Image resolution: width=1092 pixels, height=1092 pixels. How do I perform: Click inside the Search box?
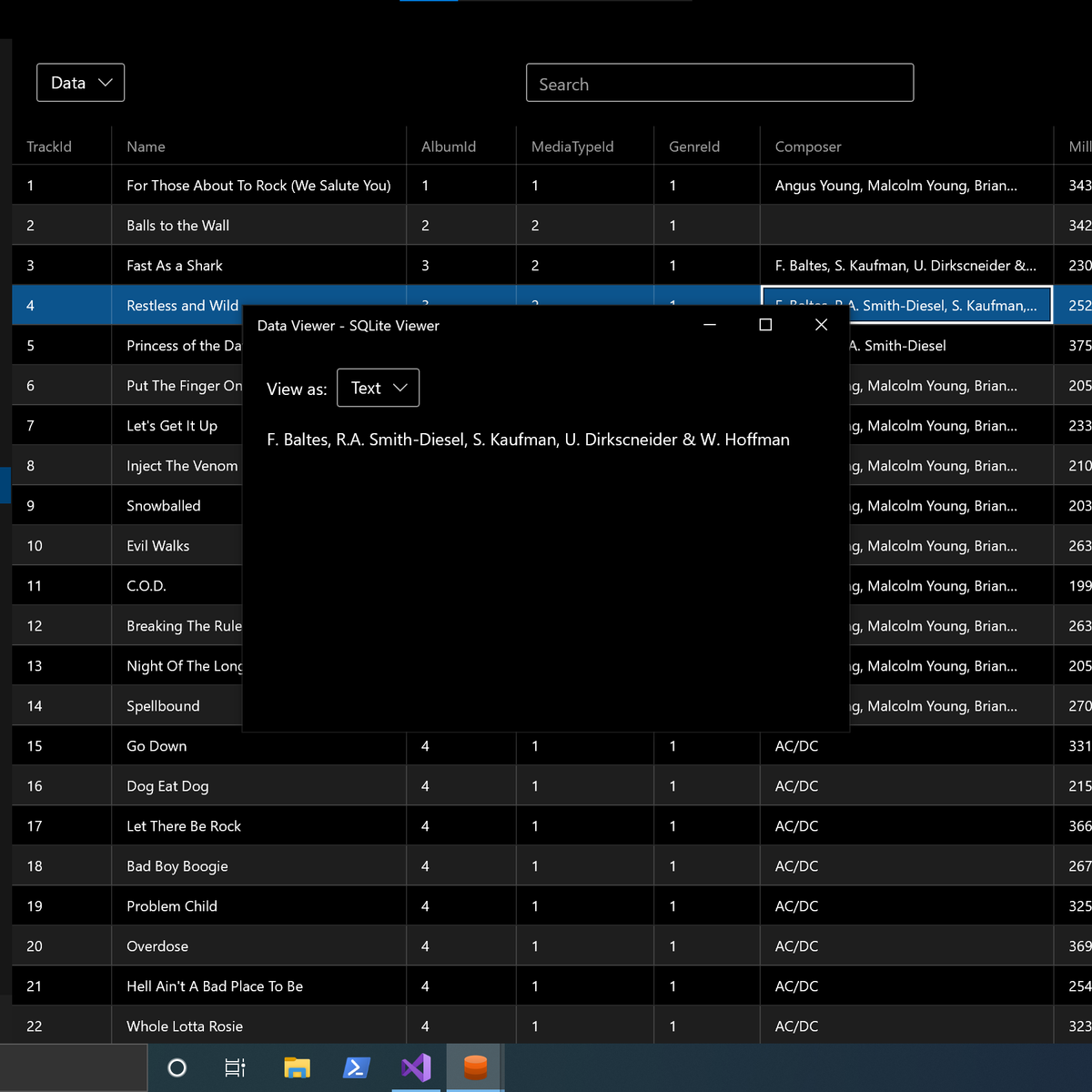pyautogui.click(x=719, y=82)
